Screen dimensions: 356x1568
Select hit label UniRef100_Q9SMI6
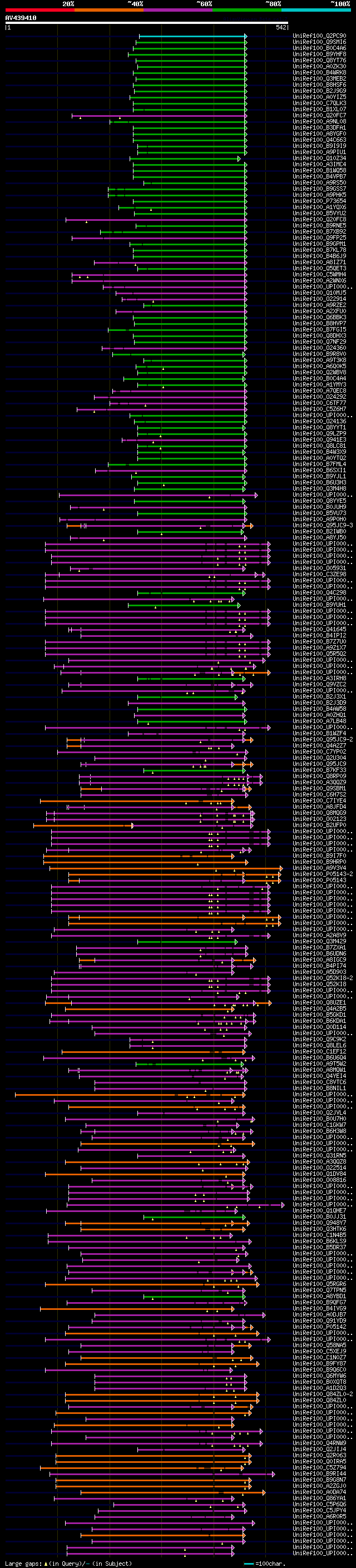[319, 42]
